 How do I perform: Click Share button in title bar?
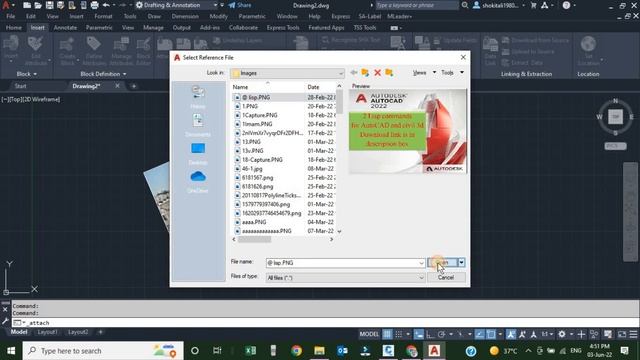point(240,5)
